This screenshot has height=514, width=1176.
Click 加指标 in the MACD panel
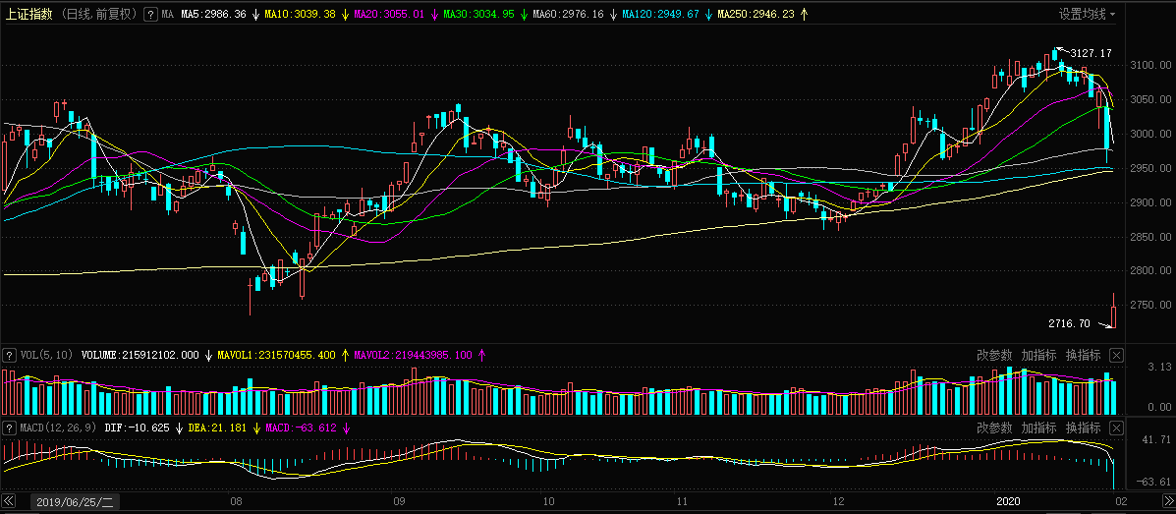click(x=1039, y=428)
